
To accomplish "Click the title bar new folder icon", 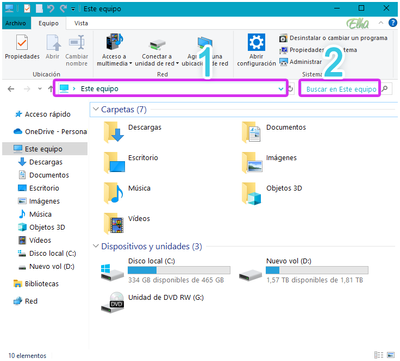I will tap(39, 8).
